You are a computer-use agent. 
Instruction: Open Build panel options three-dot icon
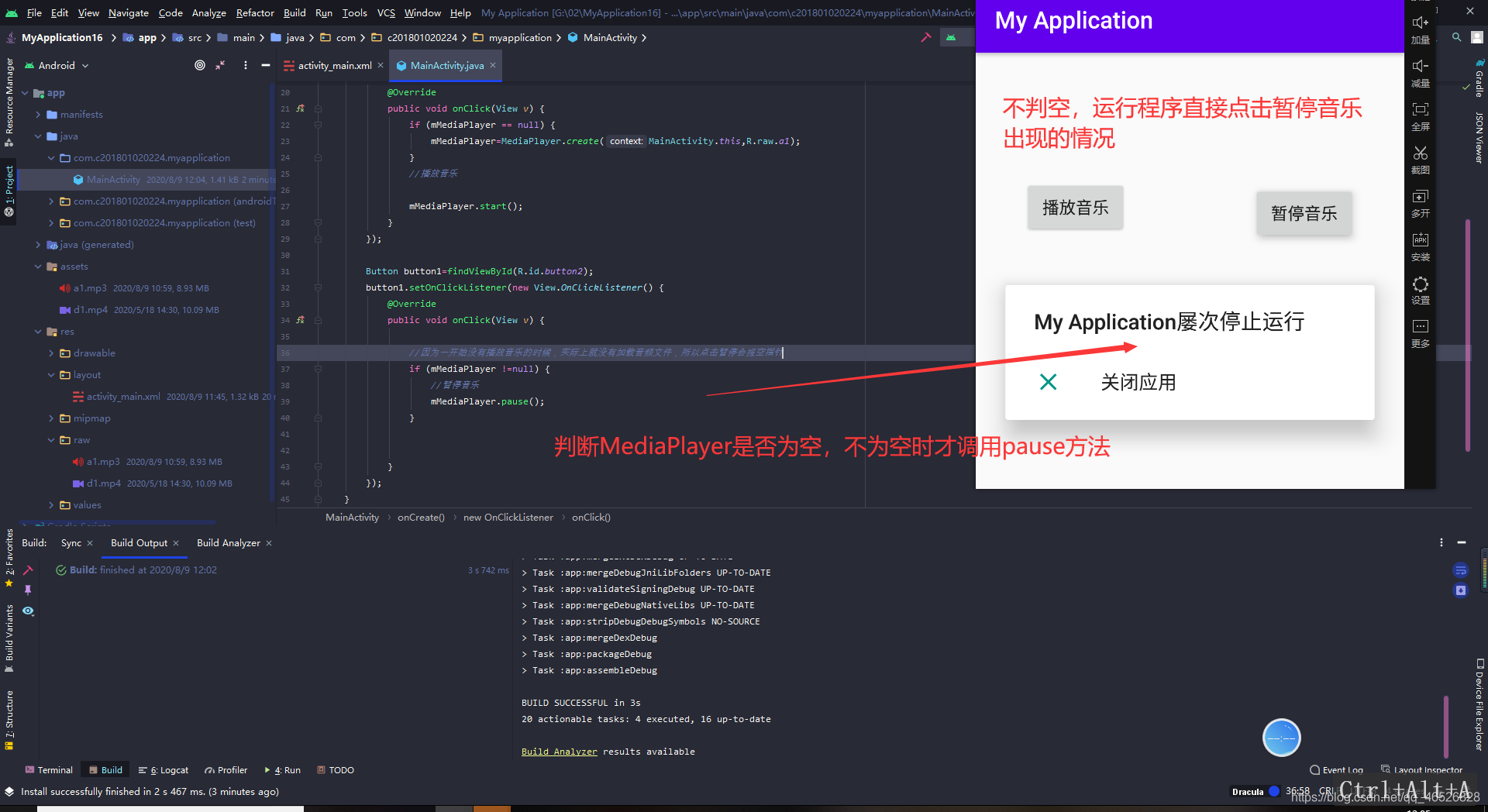tap(1441, 542)
